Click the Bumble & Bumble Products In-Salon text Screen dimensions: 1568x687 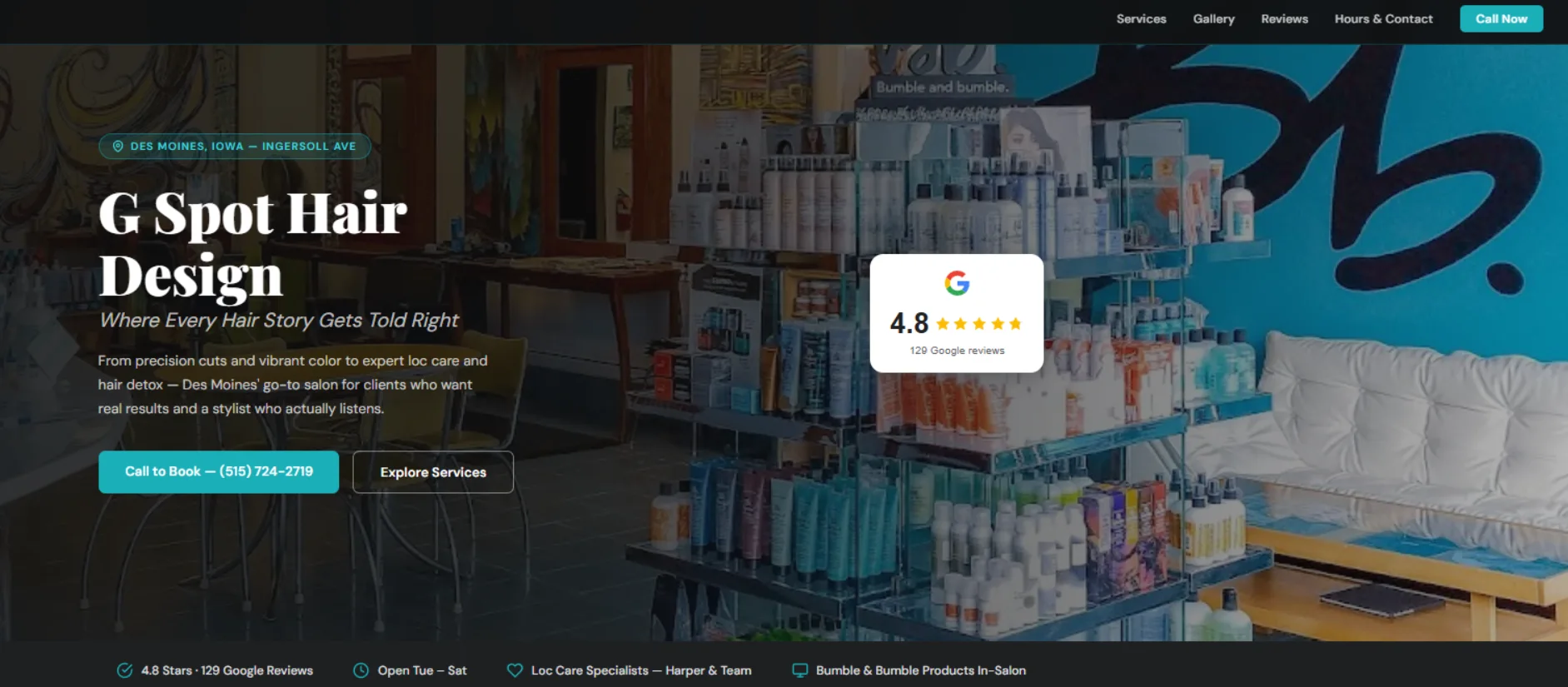click(x=920, y=670)
